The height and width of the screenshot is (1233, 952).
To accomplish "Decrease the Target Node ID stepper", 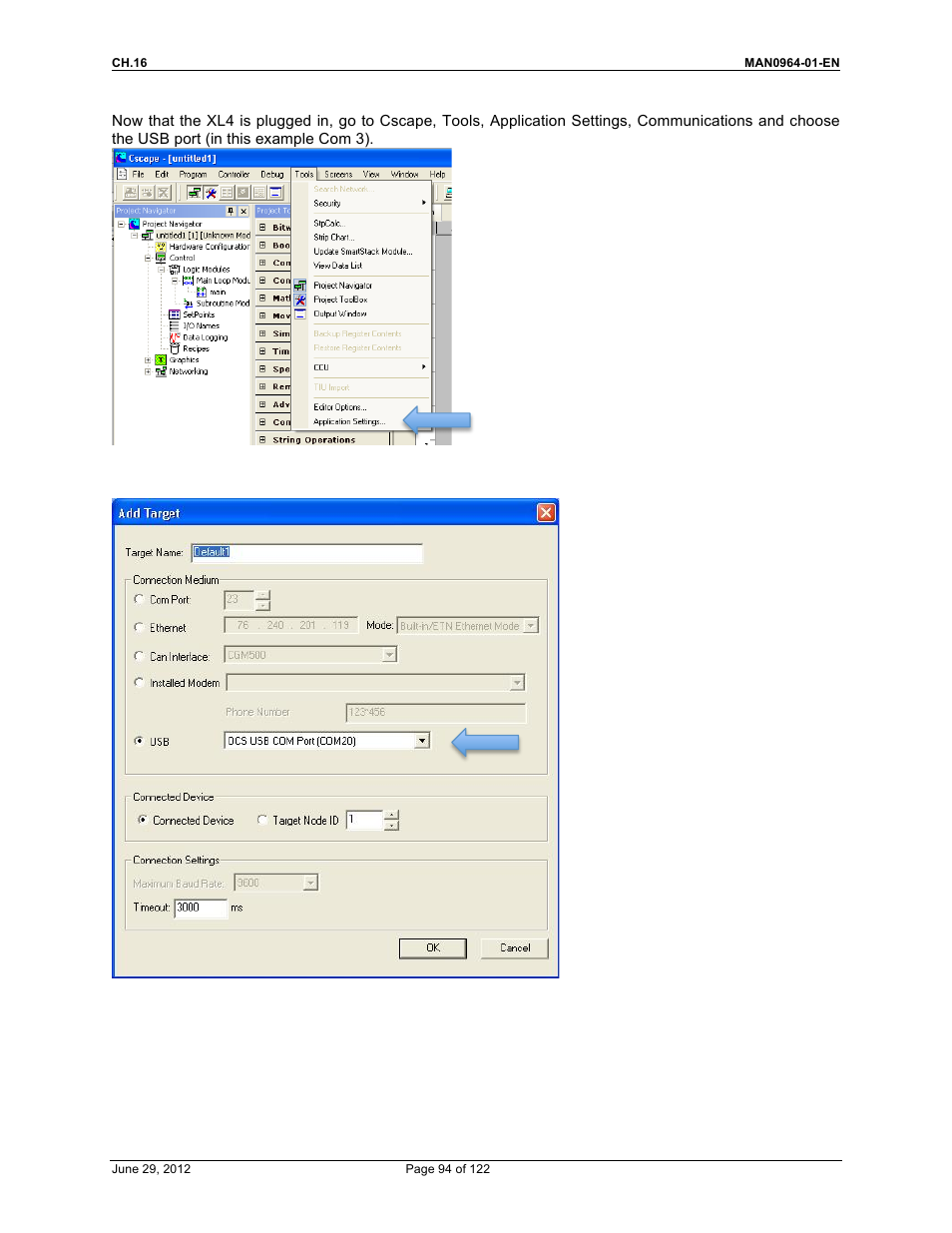I will (x=392, y=826).
